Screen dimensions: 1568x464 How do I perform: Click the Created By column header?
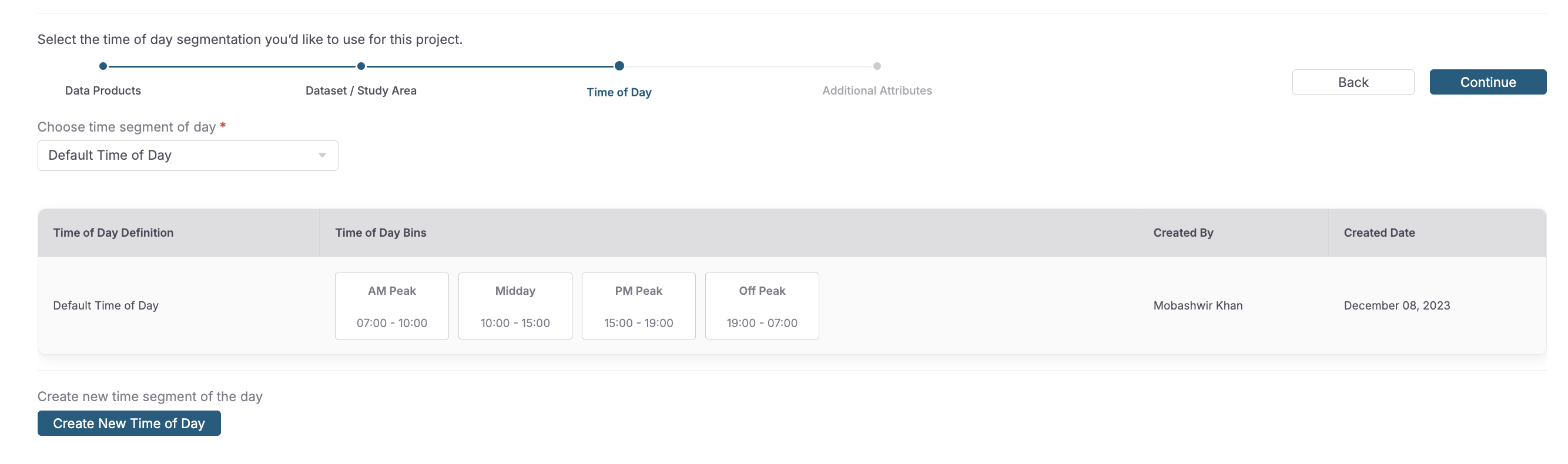(x=1182, y=233)
